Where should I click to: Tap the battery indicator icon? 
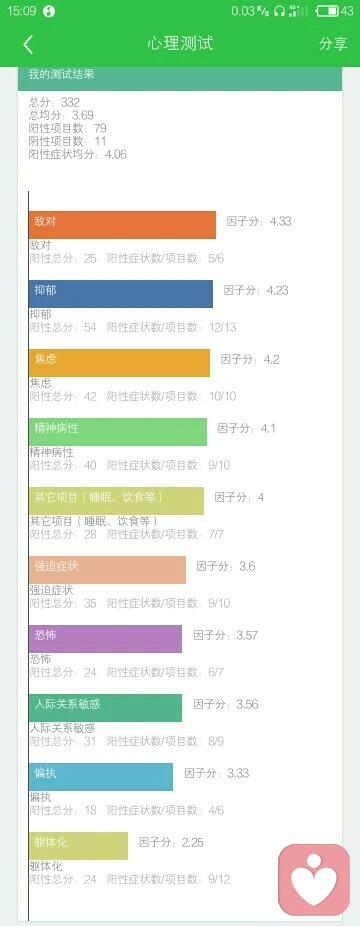point(326,11)
